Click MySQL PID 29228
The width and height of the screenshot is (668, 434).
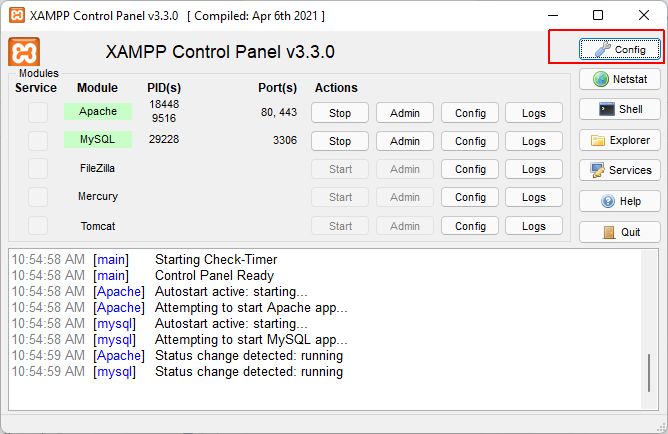[164, 139]
